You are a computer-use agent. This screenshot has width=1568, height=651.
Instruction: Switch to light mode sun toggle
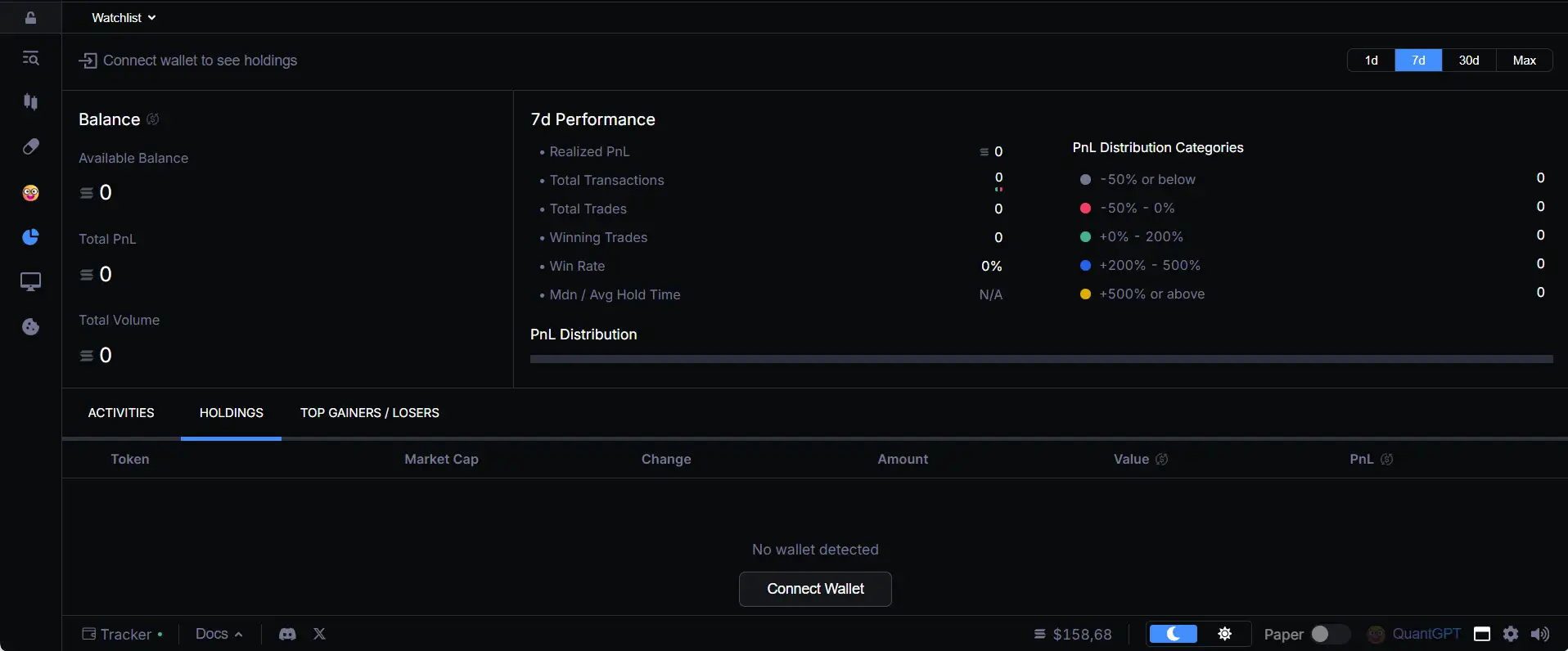(x=1224, y=634)
